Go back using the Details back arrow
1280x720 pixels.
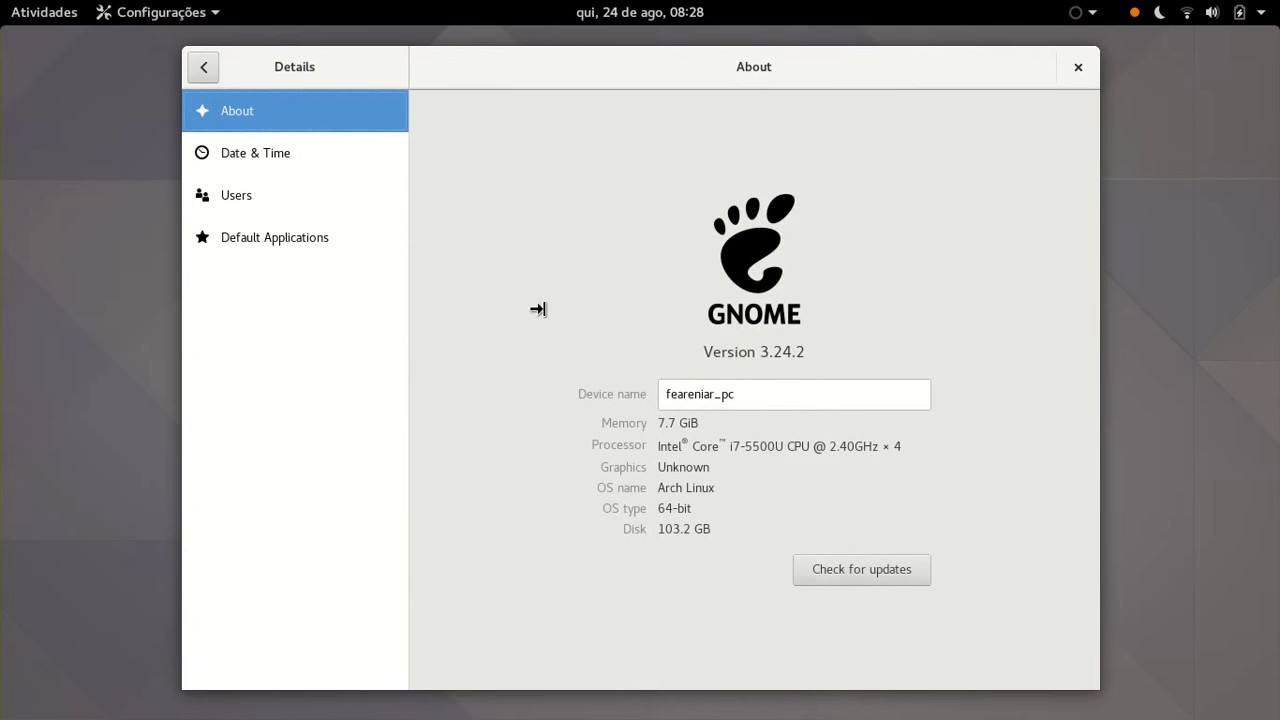pos(203,67)
